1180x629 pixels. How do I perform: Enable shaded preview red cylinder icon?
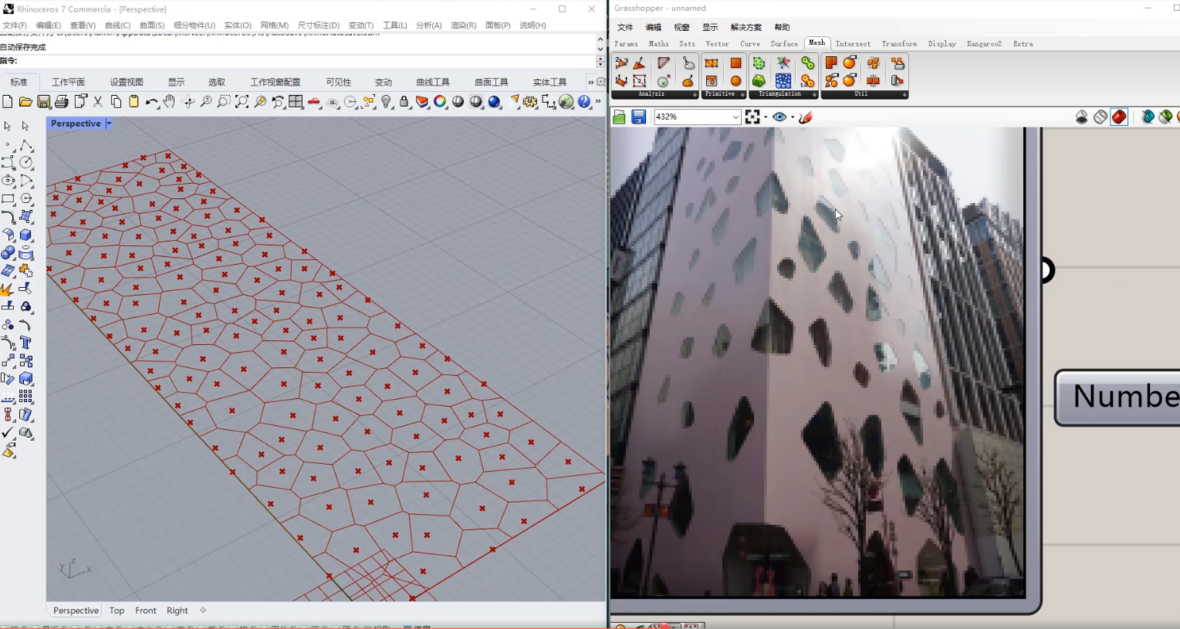tap(1119, 117)
